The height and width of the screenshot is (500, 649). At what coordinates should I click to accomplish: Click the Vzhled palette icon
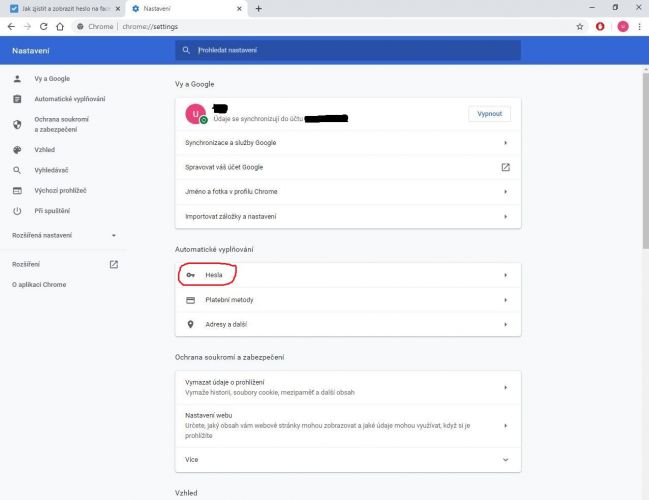click(17, 150)
